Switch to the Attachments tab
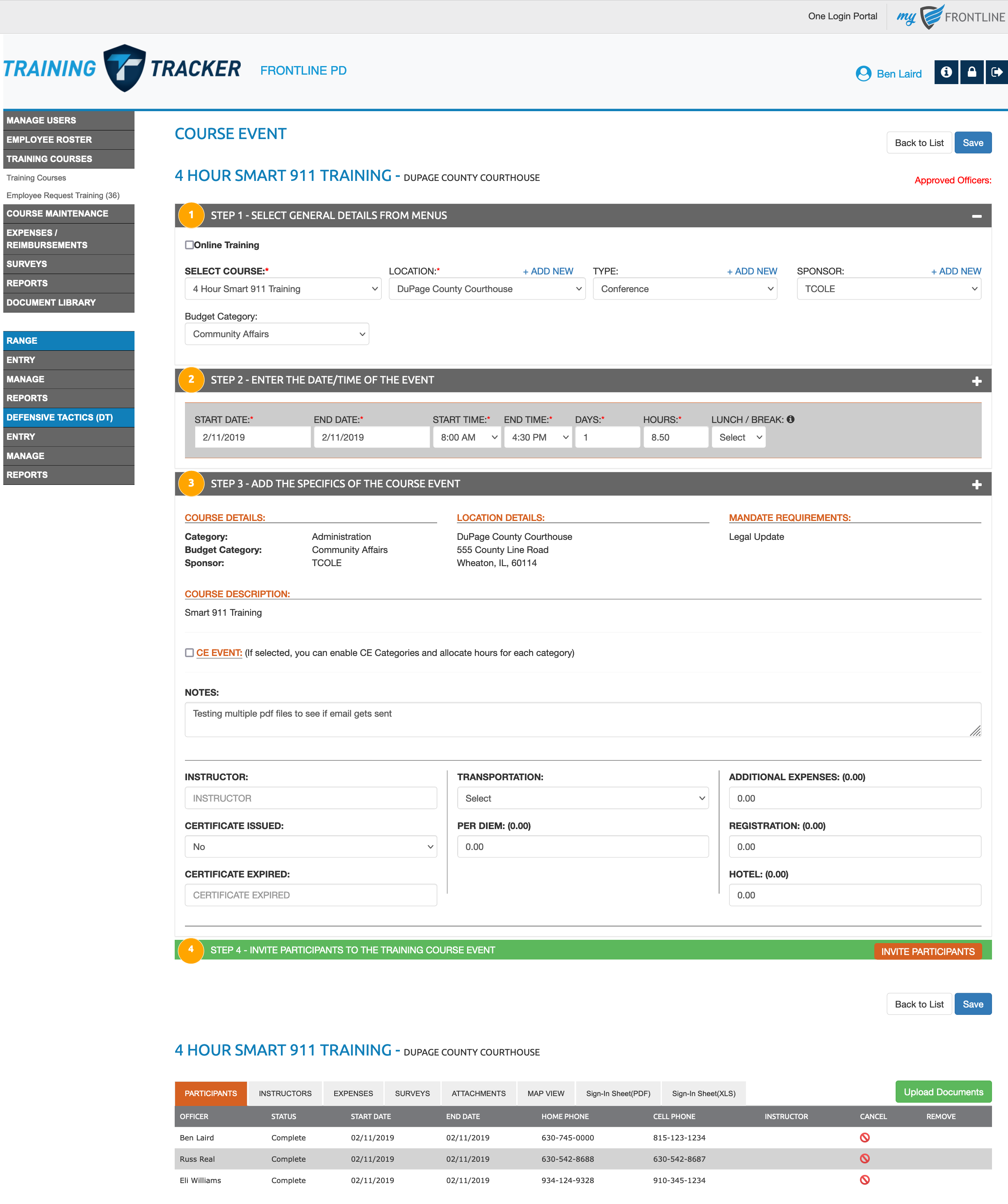Viewport: 1008px width, 1204px height. click(479, 1093)
